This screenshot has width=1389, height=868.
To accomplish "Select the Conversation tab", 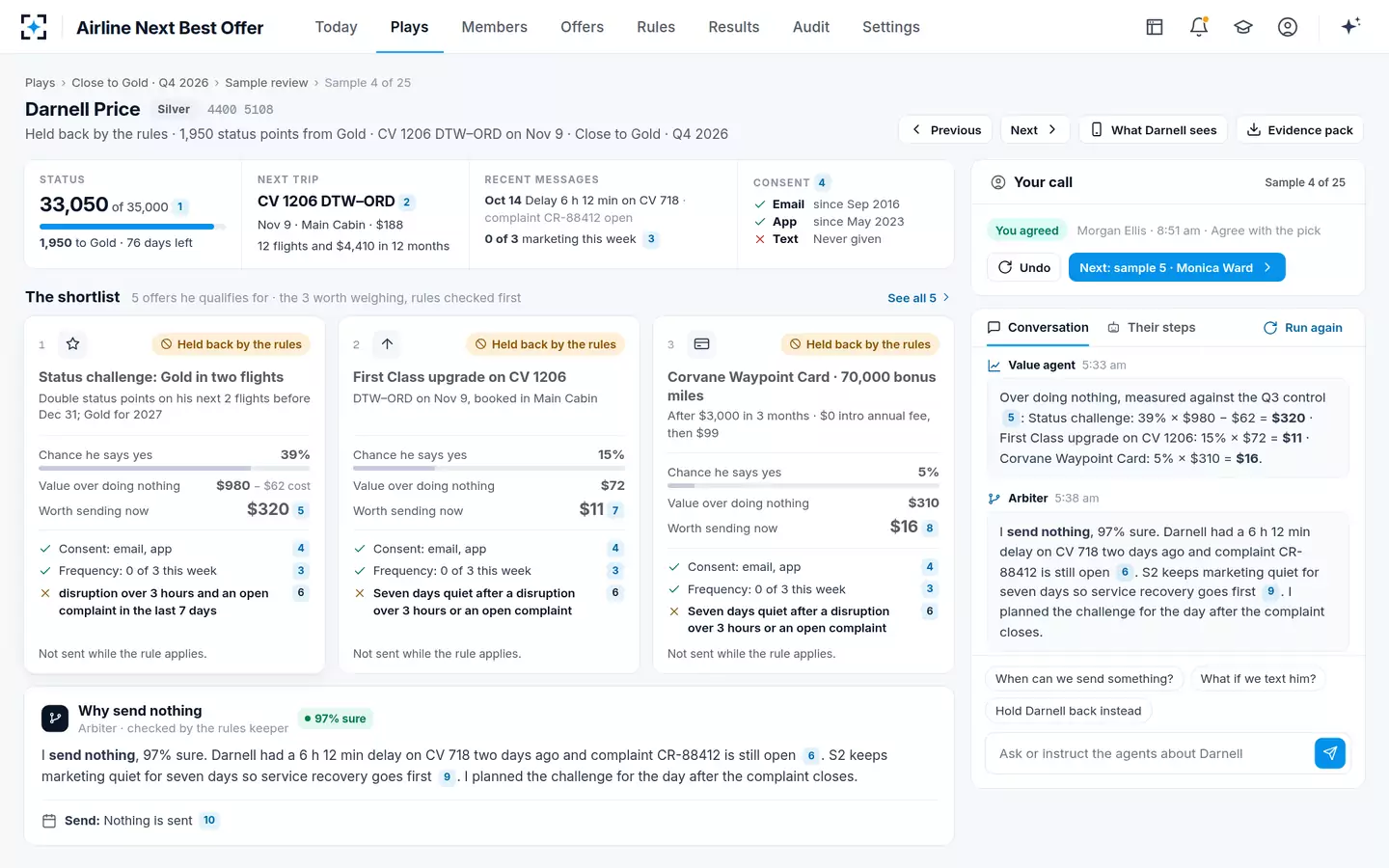I will click(1038, 328).
